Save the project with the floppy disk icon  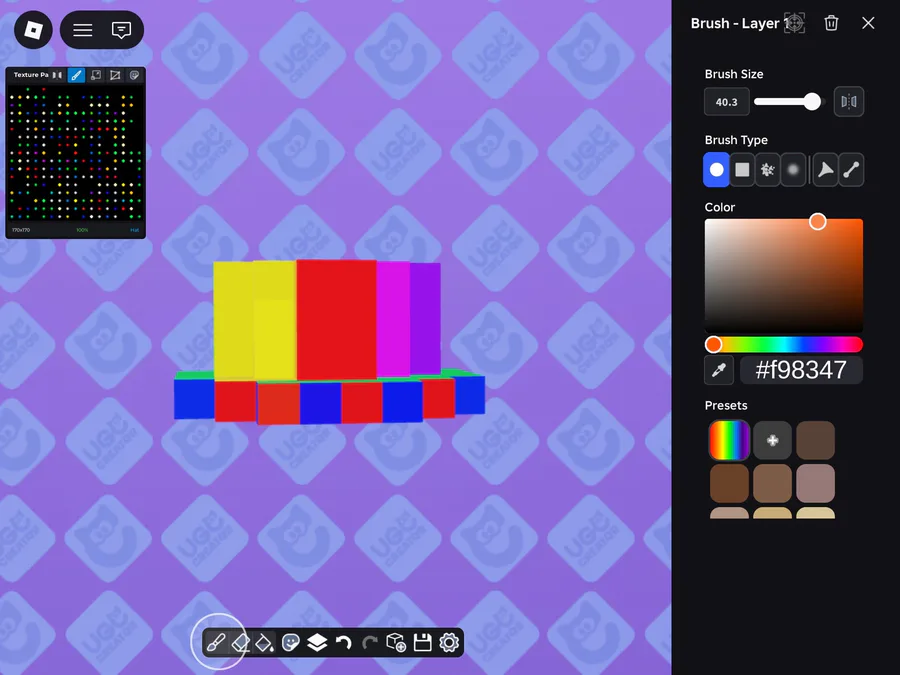coord(422,642)
